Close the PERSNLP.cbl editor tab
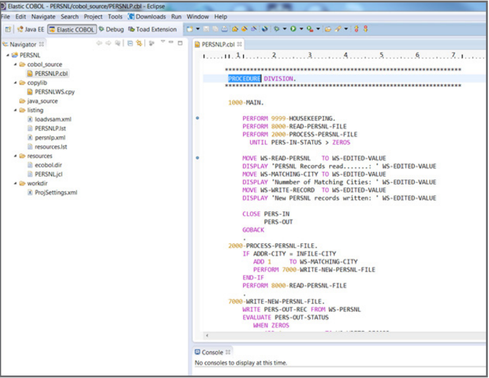This screenshot has height=378, width=489. (x=240, y=44)
